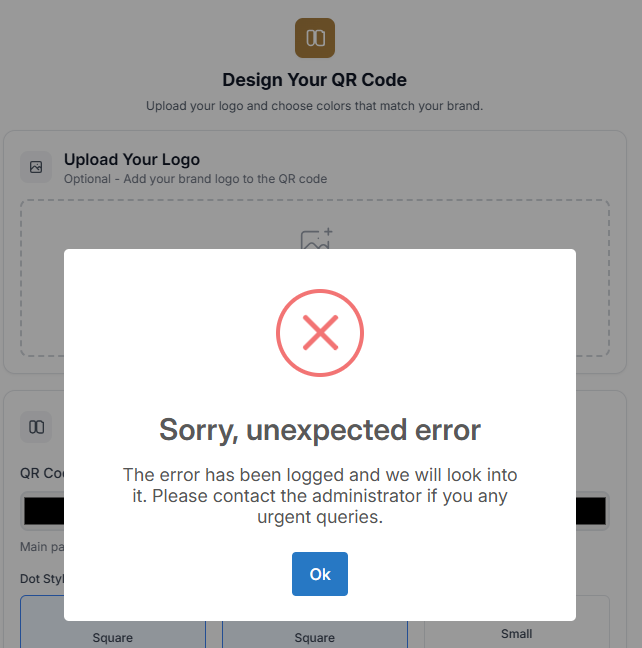Click the error has been logged message

point(320,496)
